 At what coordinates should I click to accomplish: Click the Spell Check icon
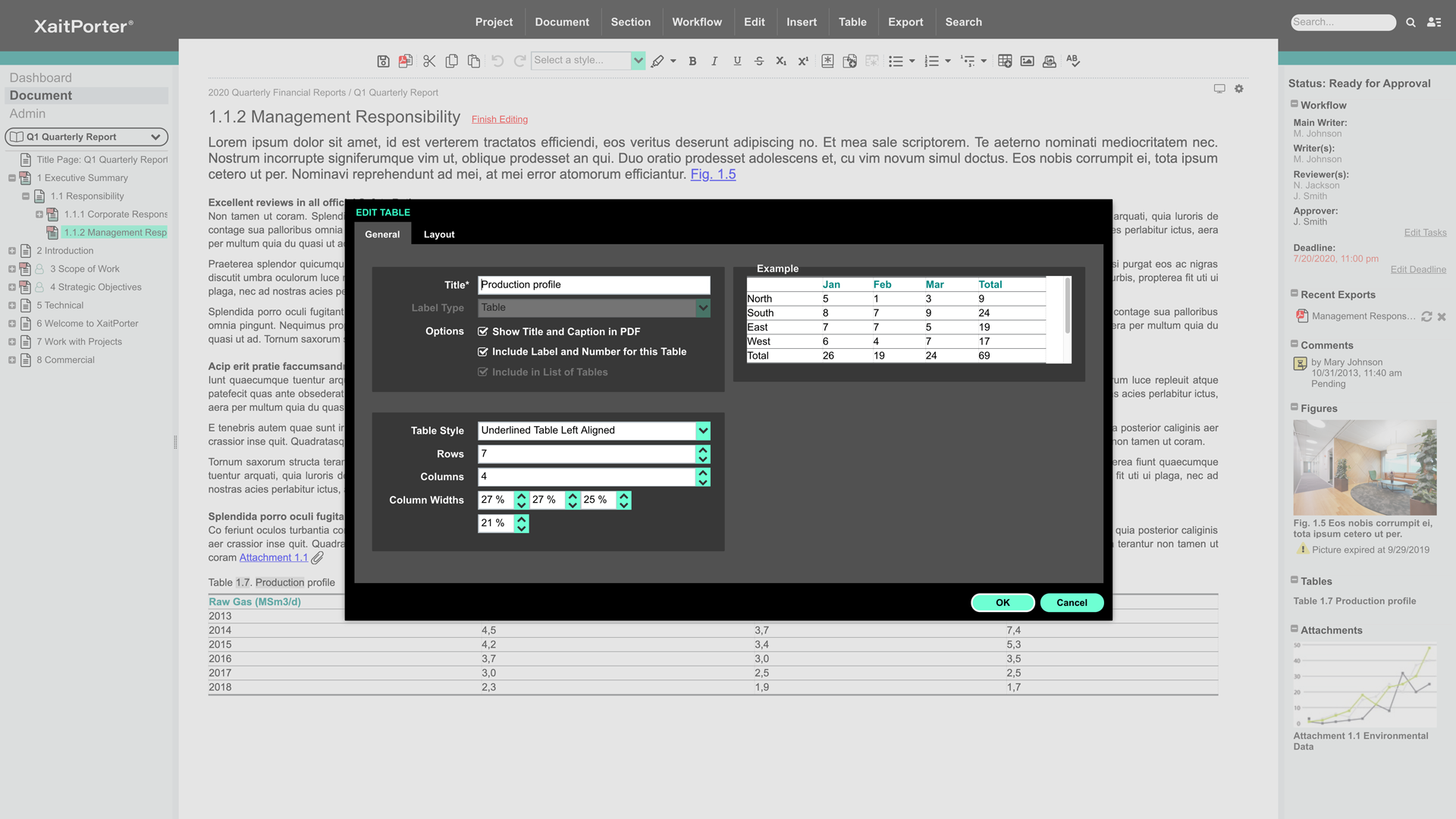(1072, 61)
